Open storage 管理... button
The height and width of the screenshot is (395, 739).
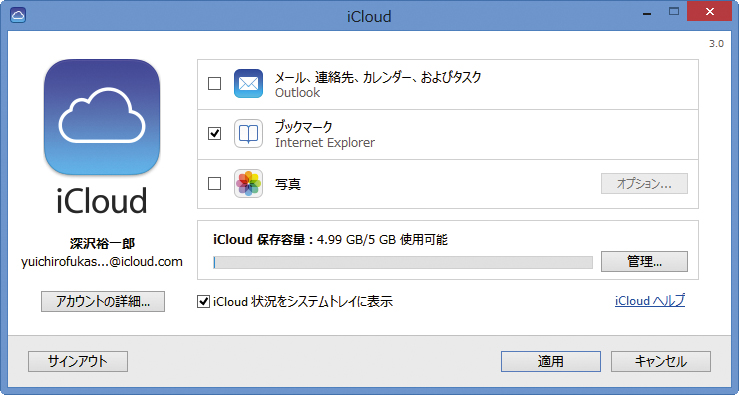(644, 262)
